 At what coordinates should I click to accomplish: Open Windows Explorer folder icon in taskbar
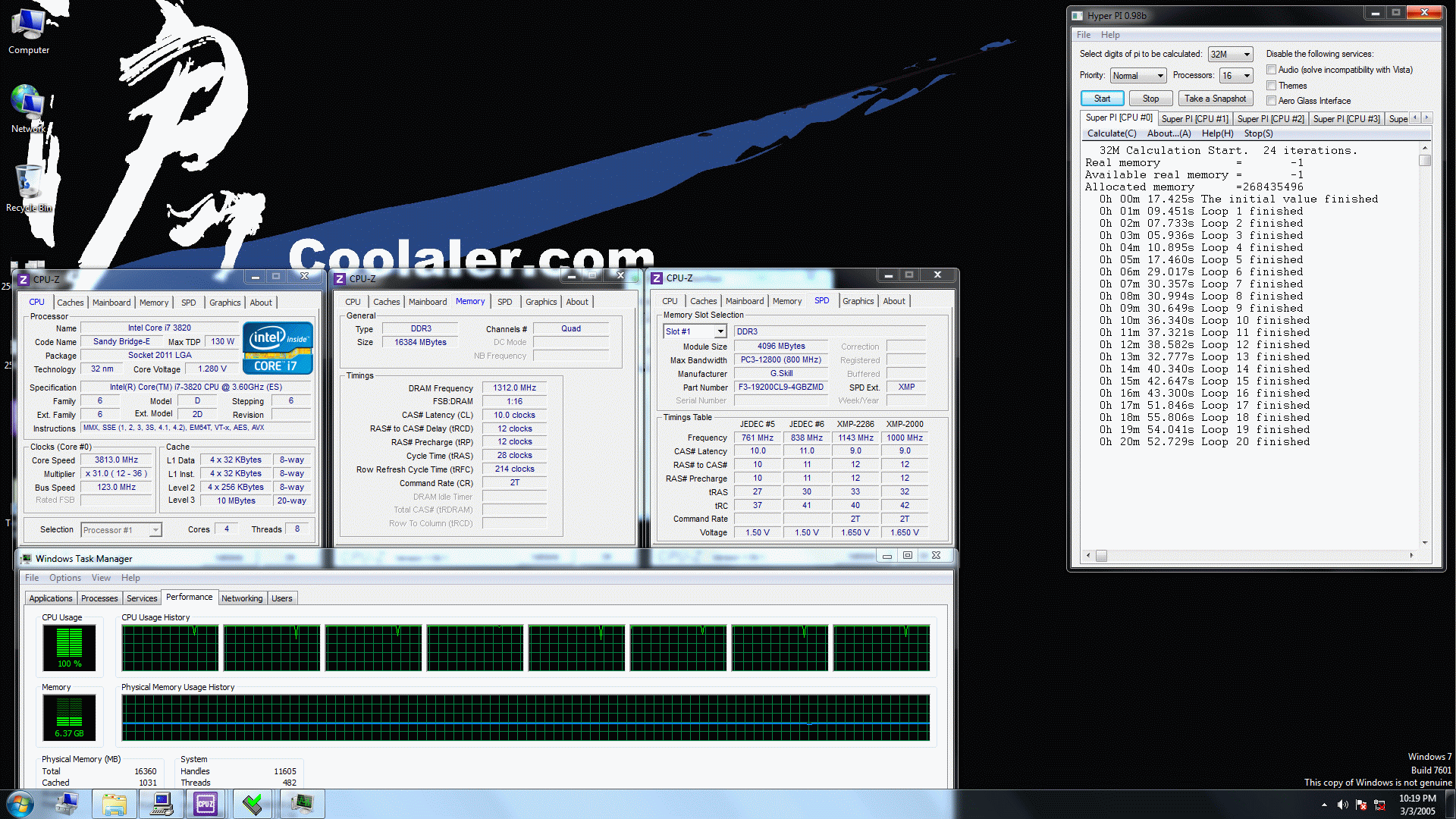point(115,804)
